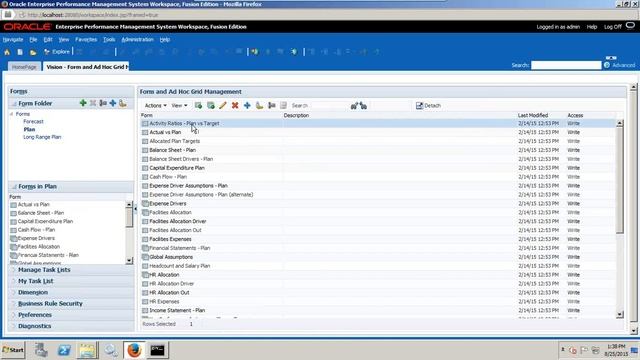Collapse the Forms tree root node
This screenshot has height=360, width=640.
click(11, 114)
